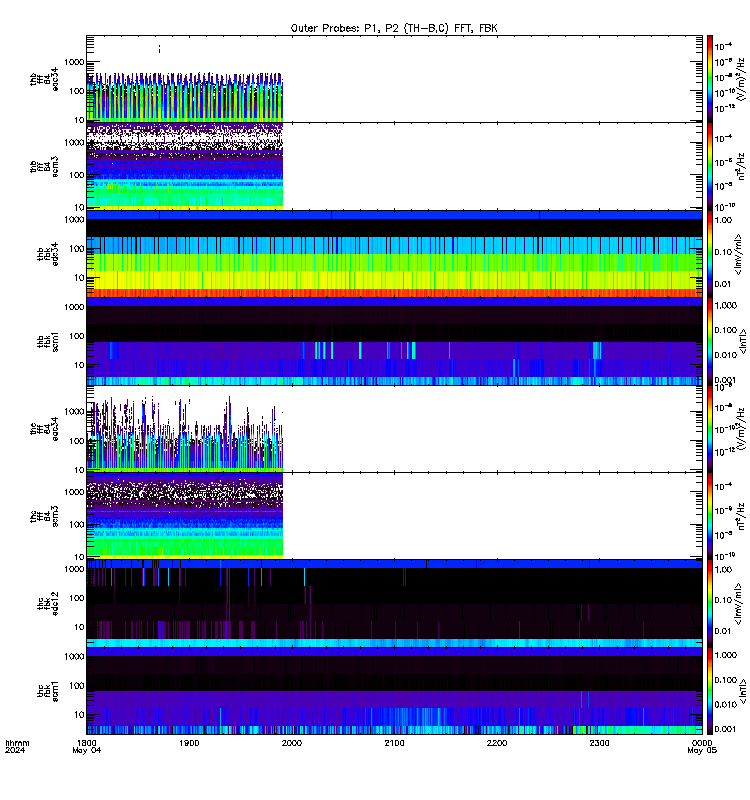
Task: Click the "thc fbk scm1" panel label
Action: point(47,691)
